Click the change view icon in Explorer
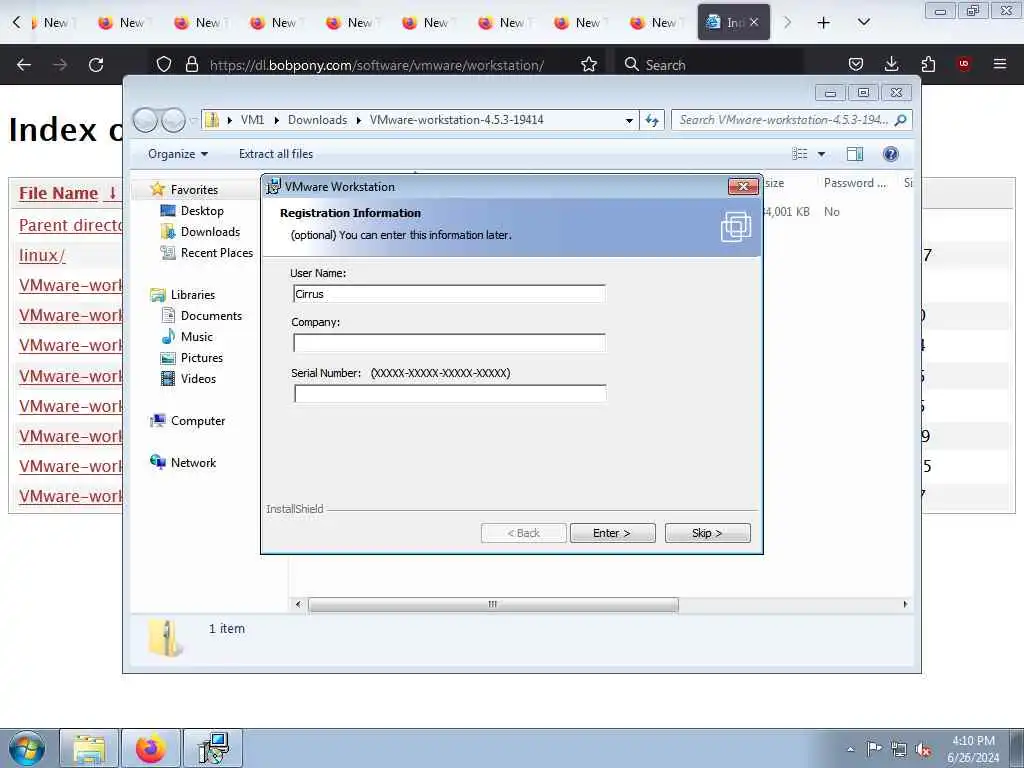The image size is (1024, 768). (x=800, y=154)
